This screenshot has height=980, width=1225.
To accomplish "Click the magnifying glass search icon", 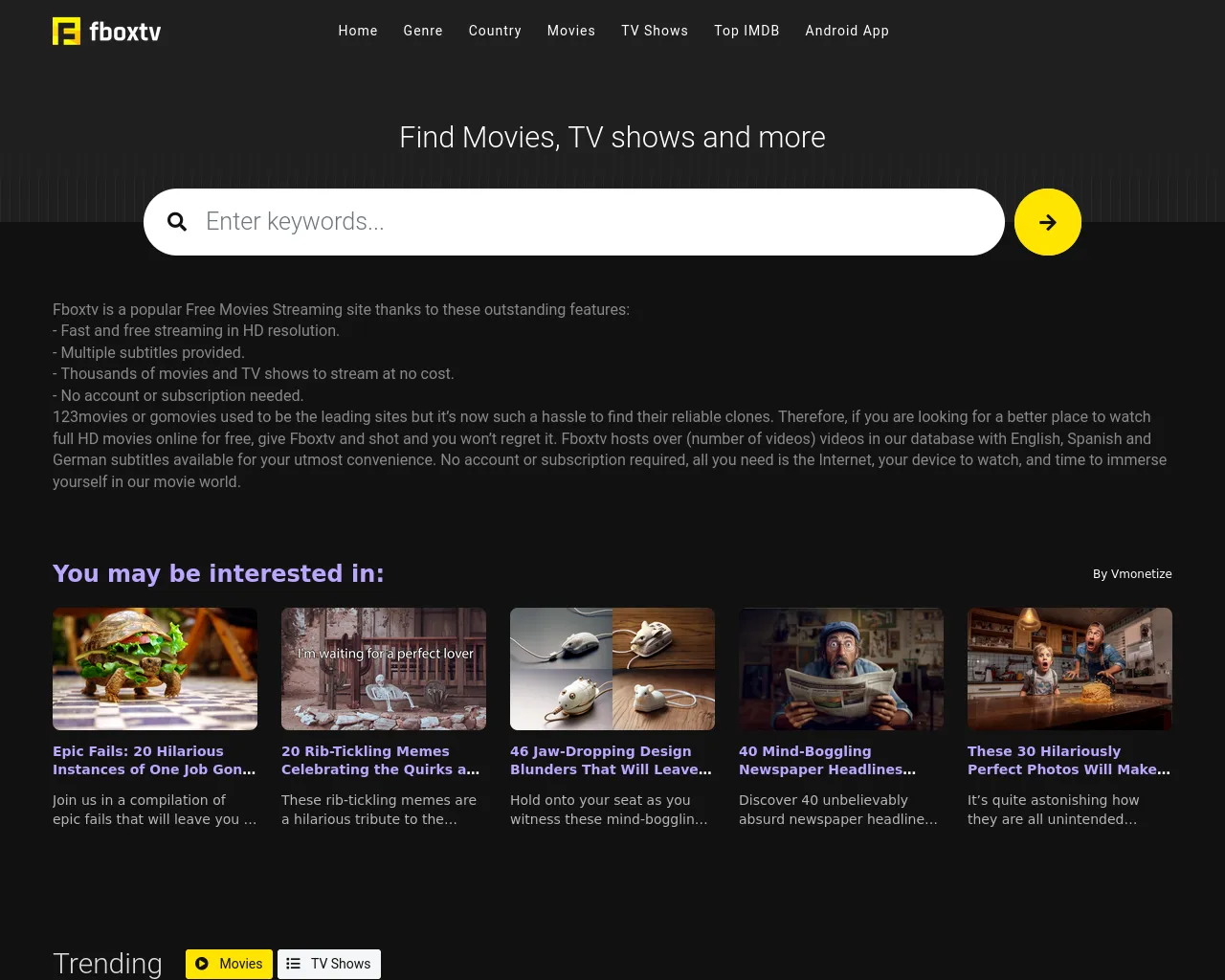I will 177,222.
